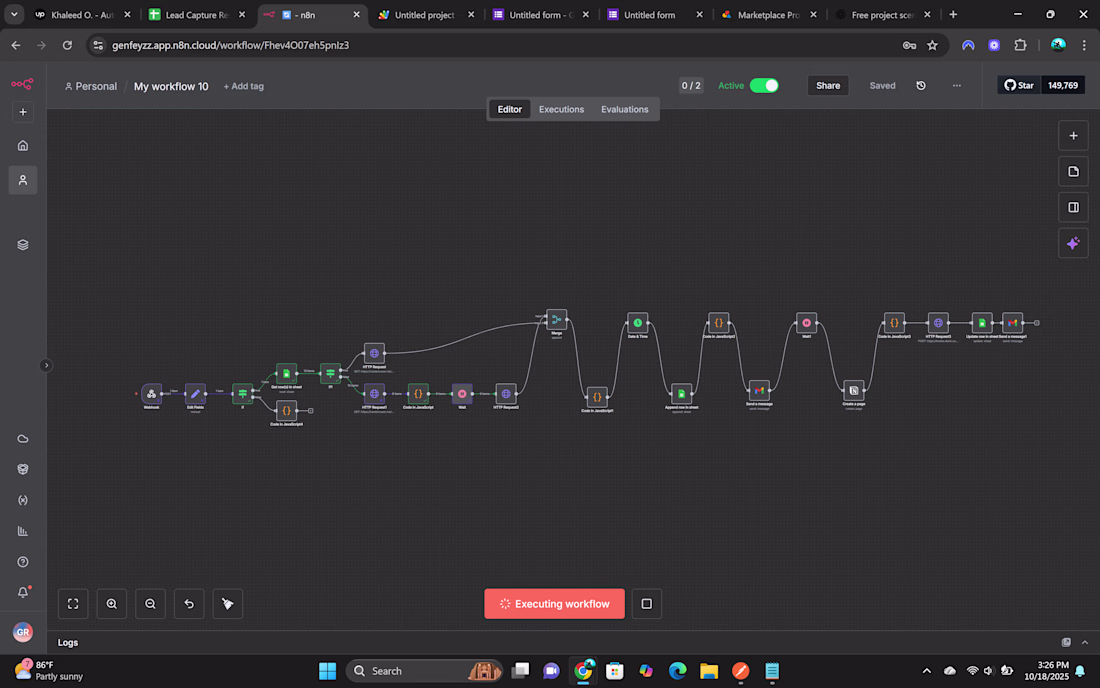Open the HTTP Request1 node
The image size is (1100, 688).
(x=374, y=393)
